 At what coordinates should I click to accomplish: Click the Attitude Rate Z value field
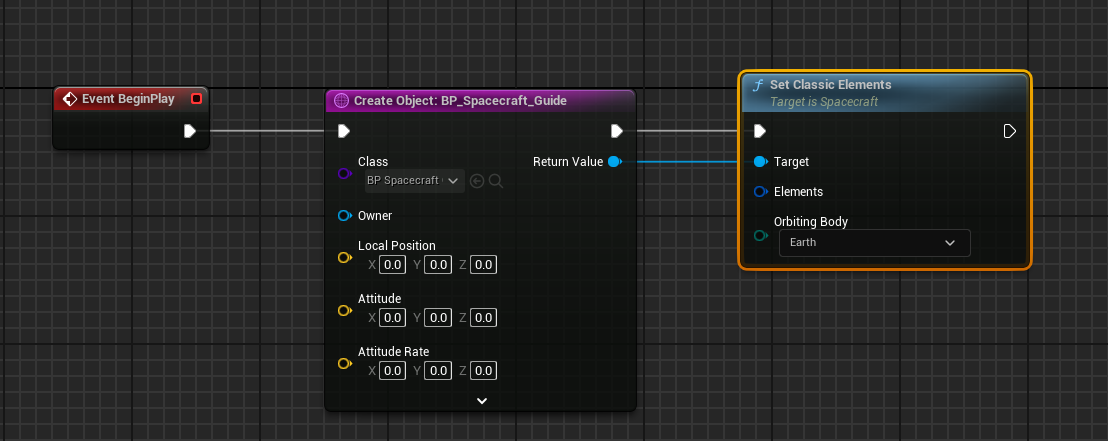pyautogui.click(x=483, y=371)
